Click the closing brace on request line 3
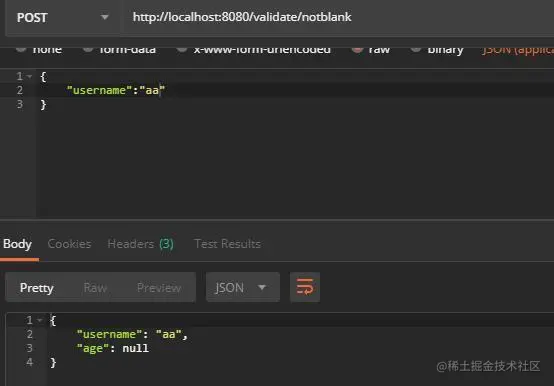Screen dimensions: 554x386 tap(43, 105)
